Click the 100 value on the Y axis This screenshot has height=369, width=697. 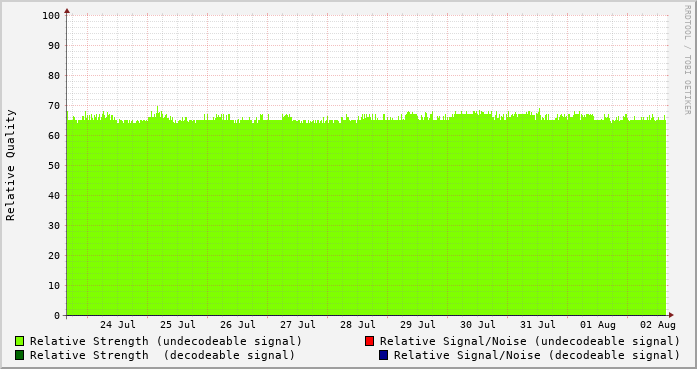[x=51, y=16]
